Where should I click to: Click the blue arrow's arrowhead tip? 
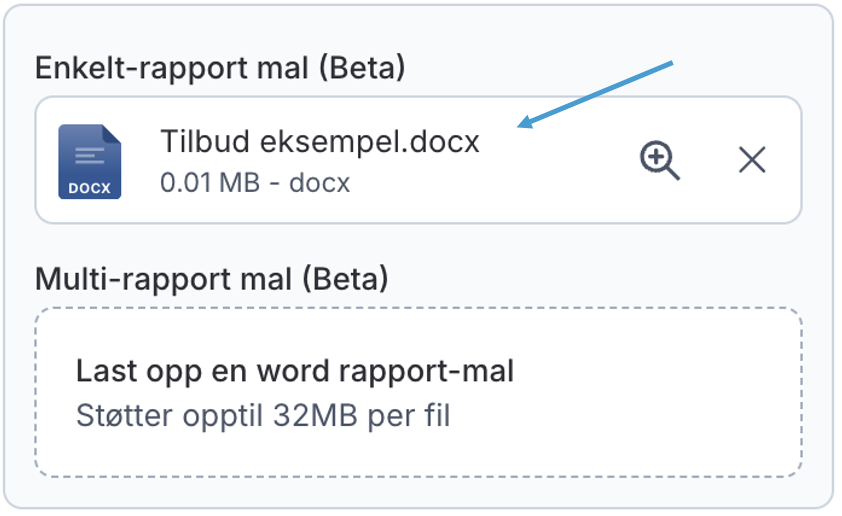point(520,127)
